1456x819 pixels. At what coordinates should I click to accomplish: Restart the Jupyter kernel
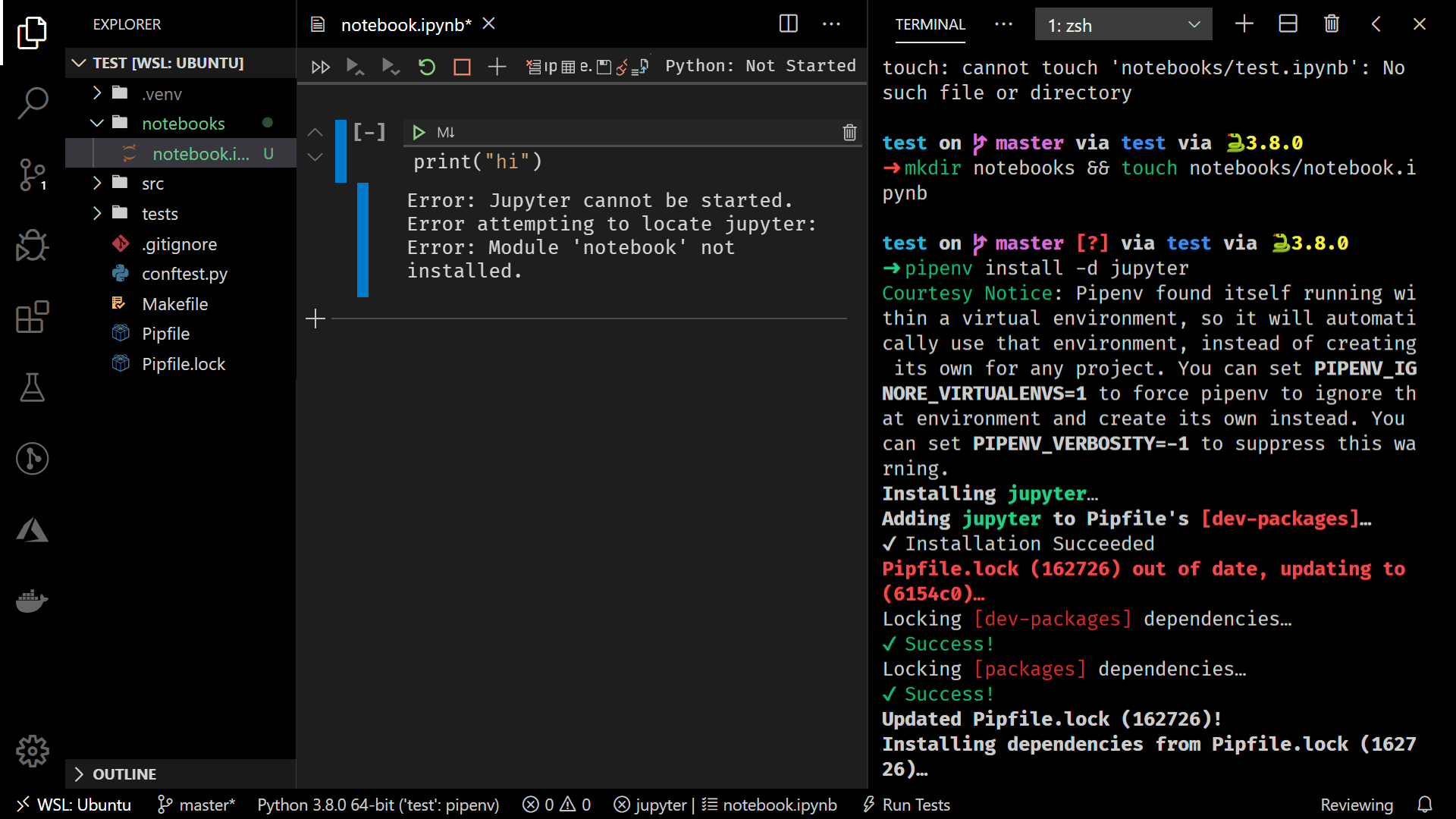point(427,67)
